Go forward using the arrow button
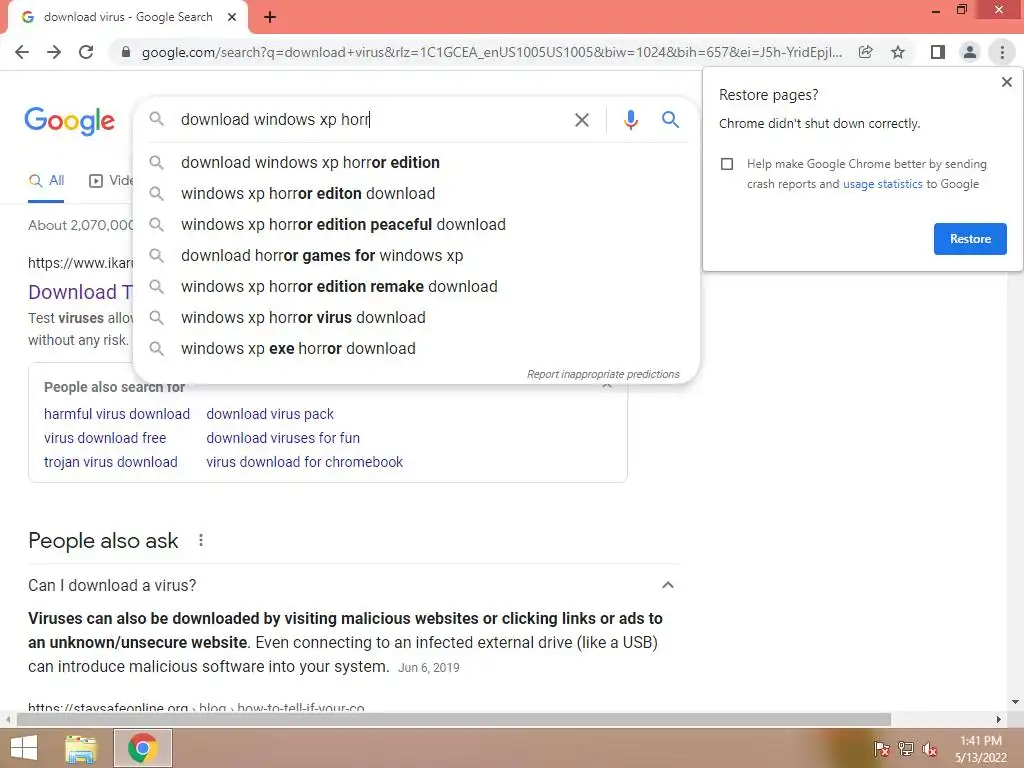1024x768 pixels. (54, 52)
